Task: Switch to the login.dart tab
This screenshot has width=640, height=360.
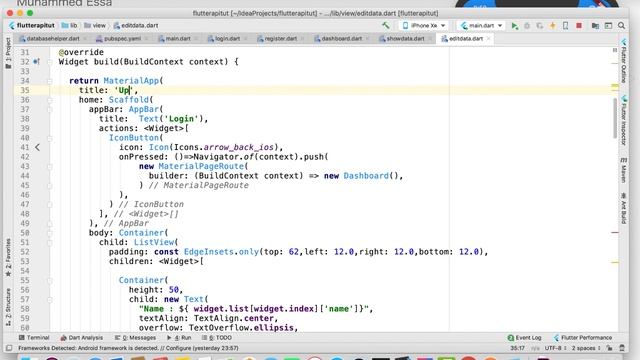Action: click(x=226, y=39)
